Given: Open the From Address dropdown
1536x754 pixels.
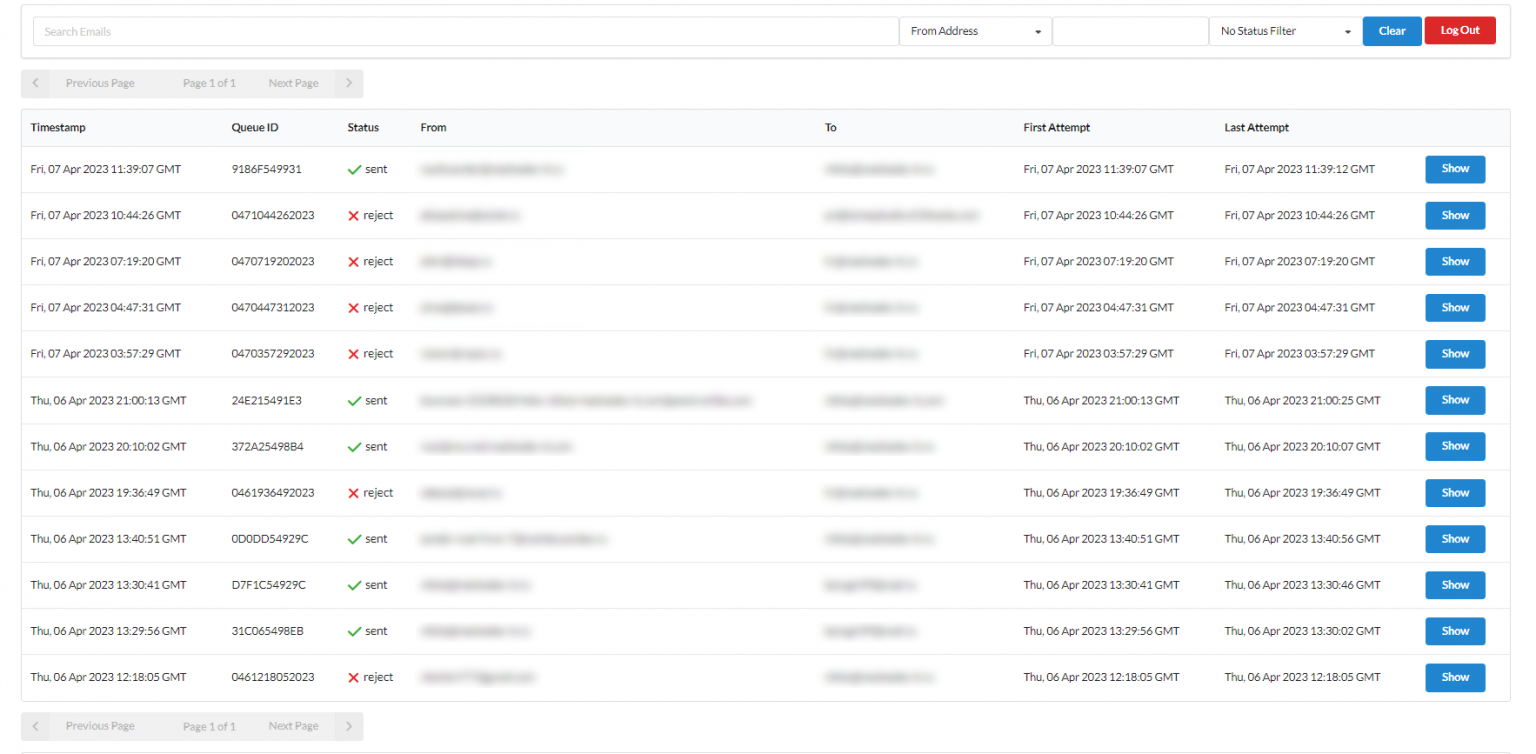Looking at the screenshot, I should (x=975, y=31).
